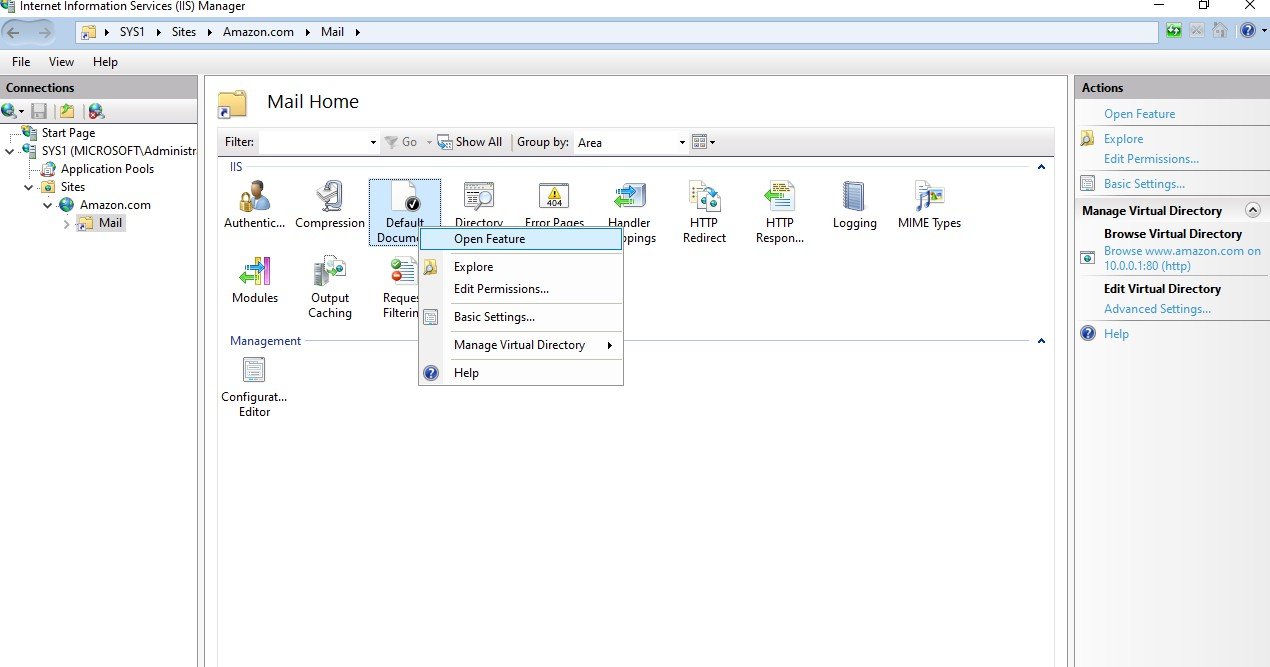This screenshot has height=667, width=1270.
Task: Choose Edit Permissions in context menu
Action: pos(521,289)
